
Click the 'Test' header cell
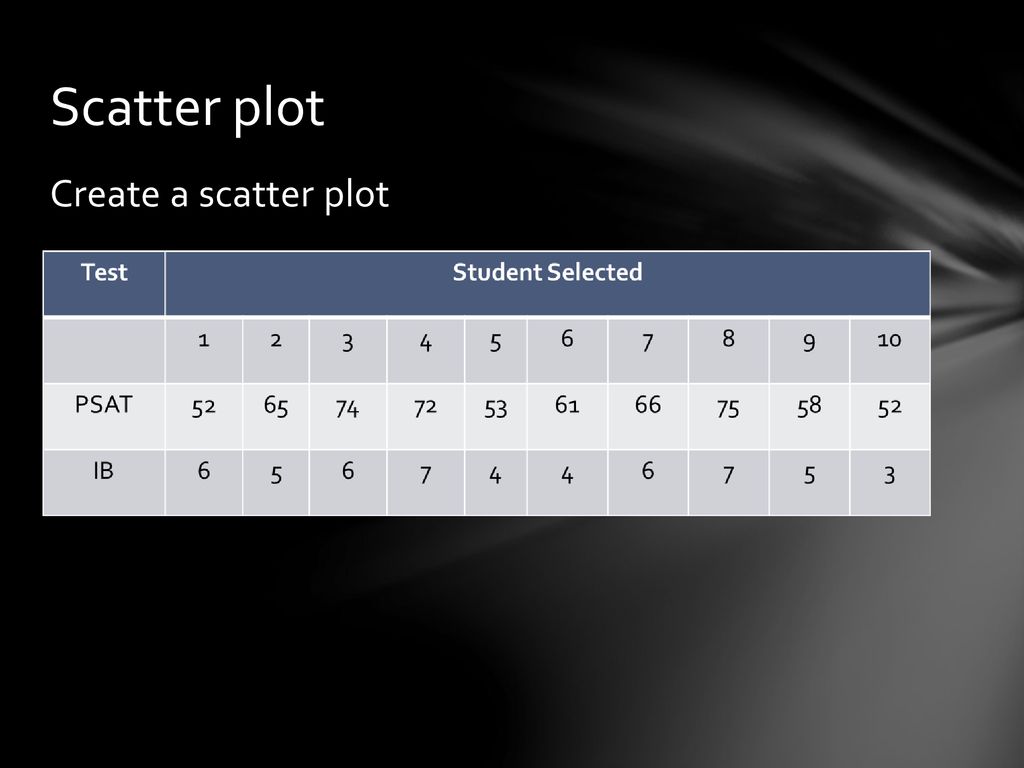click(104, 273)
